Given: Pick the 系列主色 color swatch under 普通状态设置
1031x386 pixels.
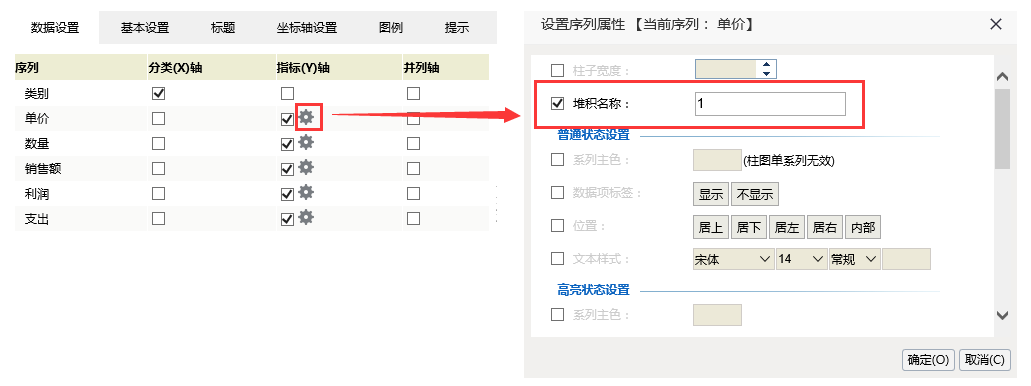Looking at the screenshot, I should pos(717,160).
